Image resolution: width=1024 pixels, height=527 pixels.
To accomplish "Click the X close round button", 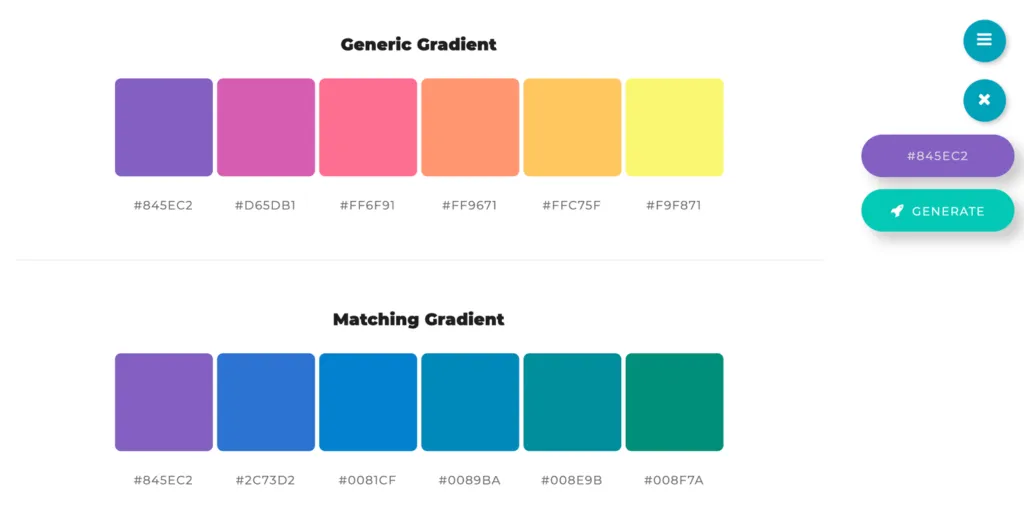I will (984, 100).
